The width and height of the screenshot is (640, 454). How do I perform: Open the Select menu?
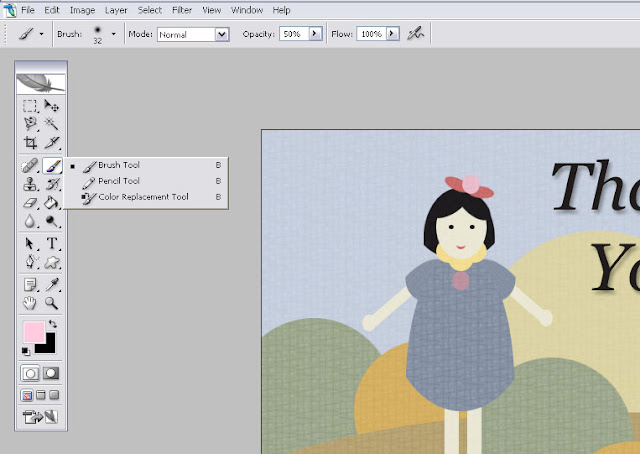[x=149, y=10]
